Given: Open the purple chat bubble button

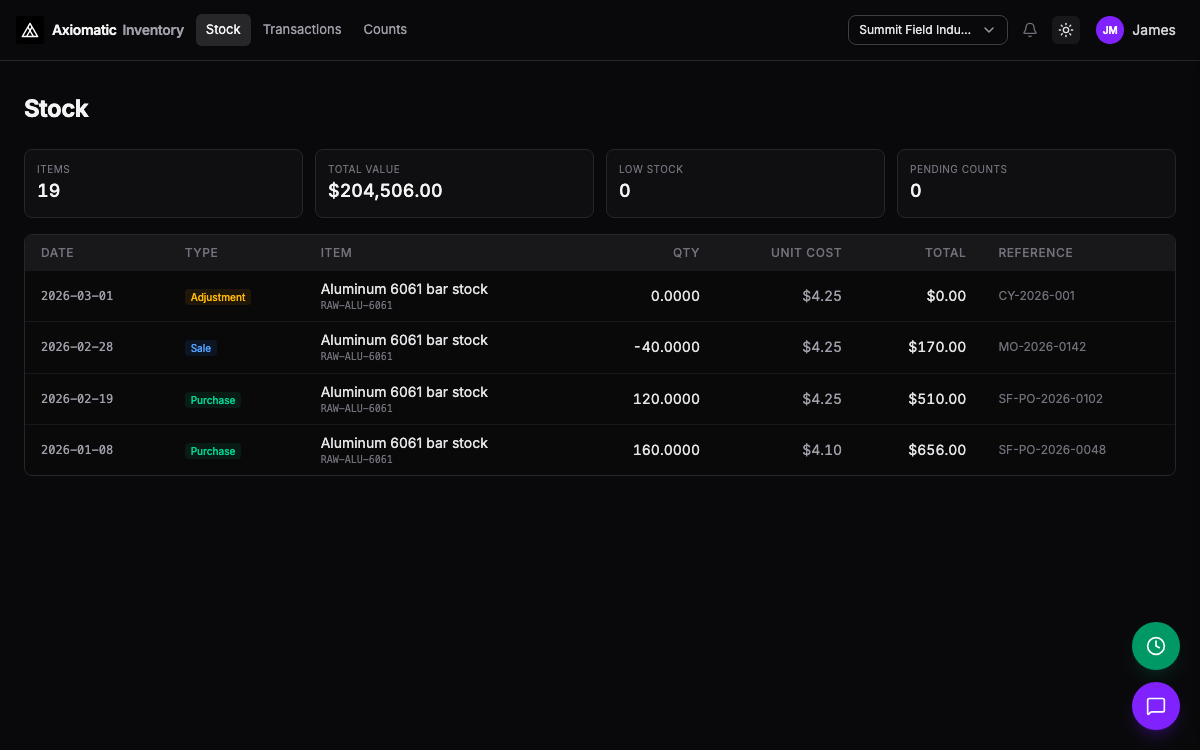Looking at the screenshot, I should coord(1156,706).
